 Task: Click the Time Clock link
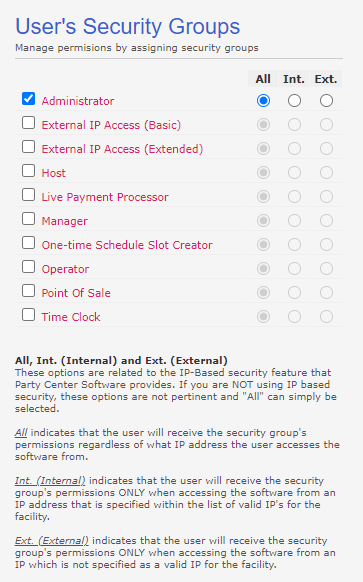[x=71, y=317]
